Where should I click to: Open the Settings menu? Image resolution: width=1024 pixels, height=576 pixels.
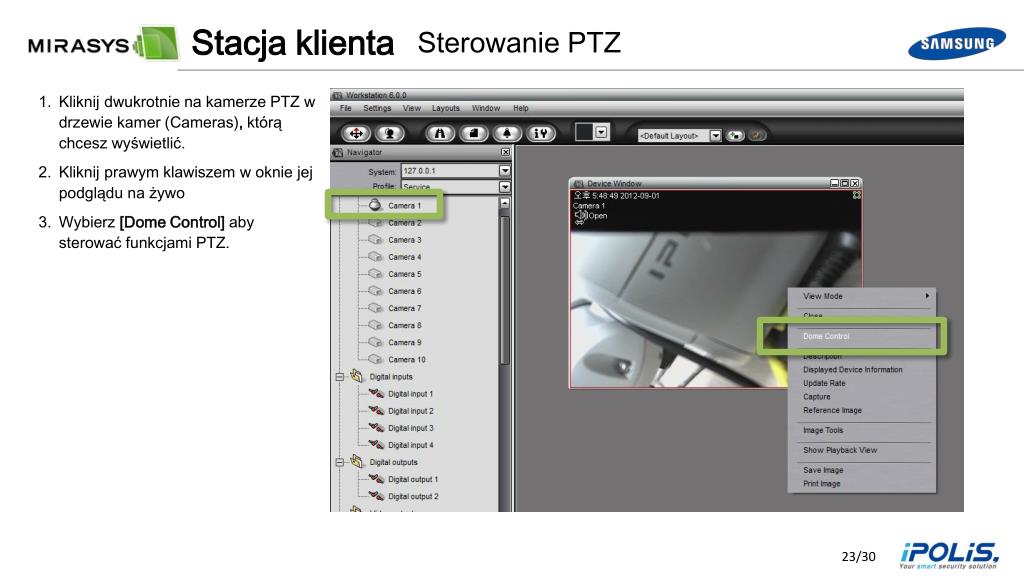377,108
